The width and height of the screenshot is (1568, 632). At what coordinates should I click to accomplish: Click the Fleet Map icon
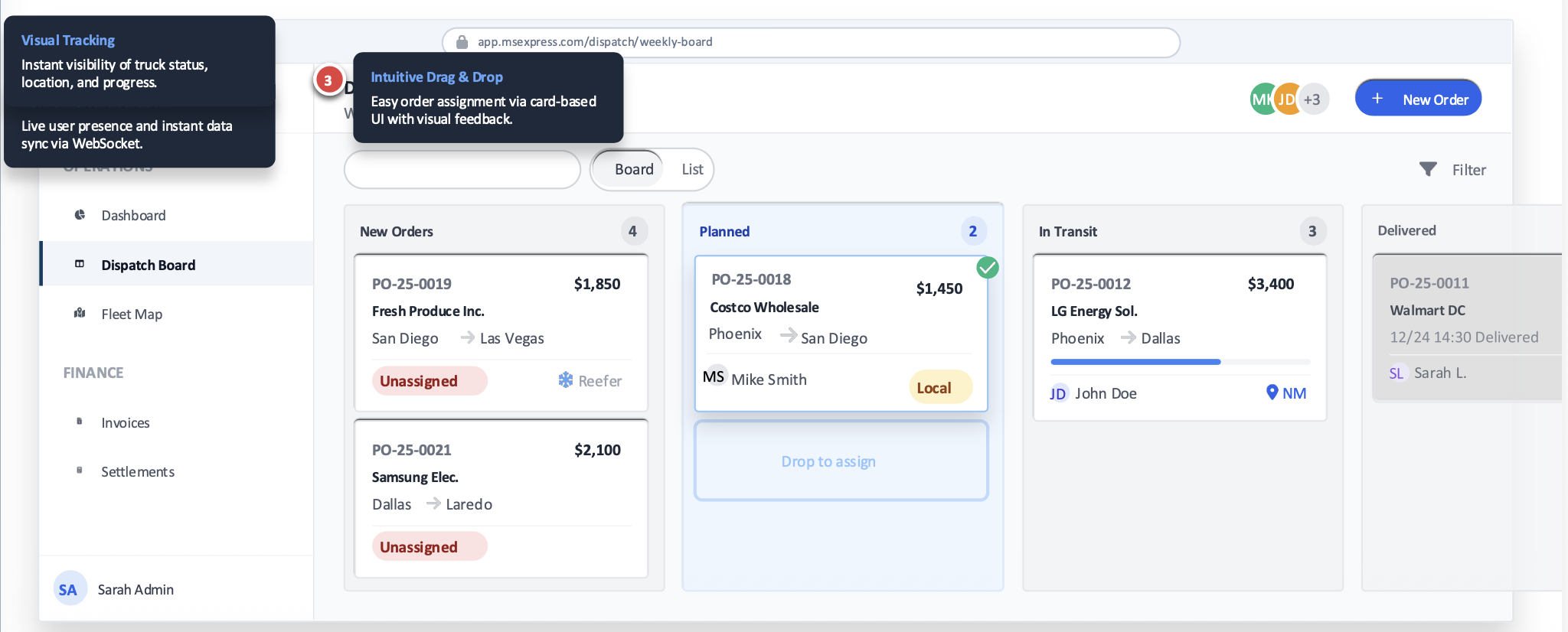point(80,313)
